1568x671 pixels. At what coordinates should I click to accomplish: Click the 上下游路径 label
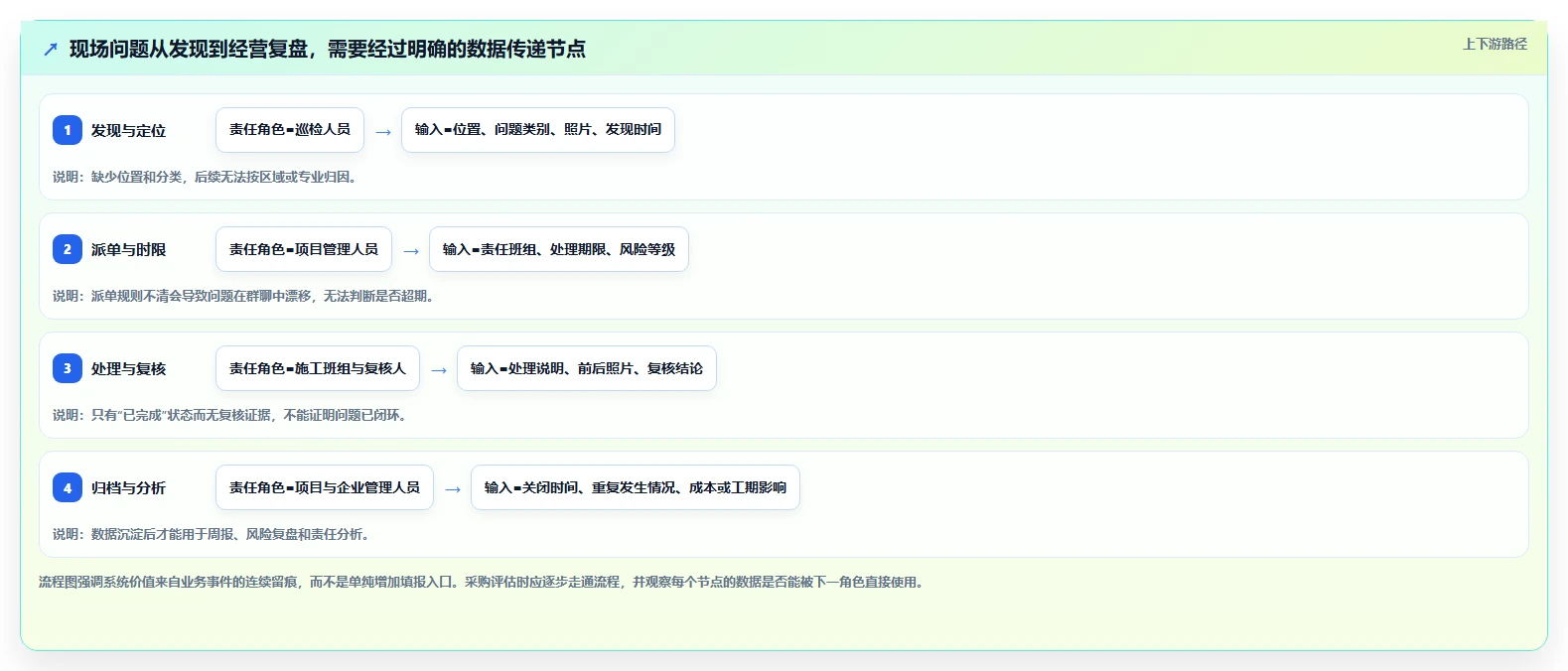pyautogui.click(x=1495, y=44)
